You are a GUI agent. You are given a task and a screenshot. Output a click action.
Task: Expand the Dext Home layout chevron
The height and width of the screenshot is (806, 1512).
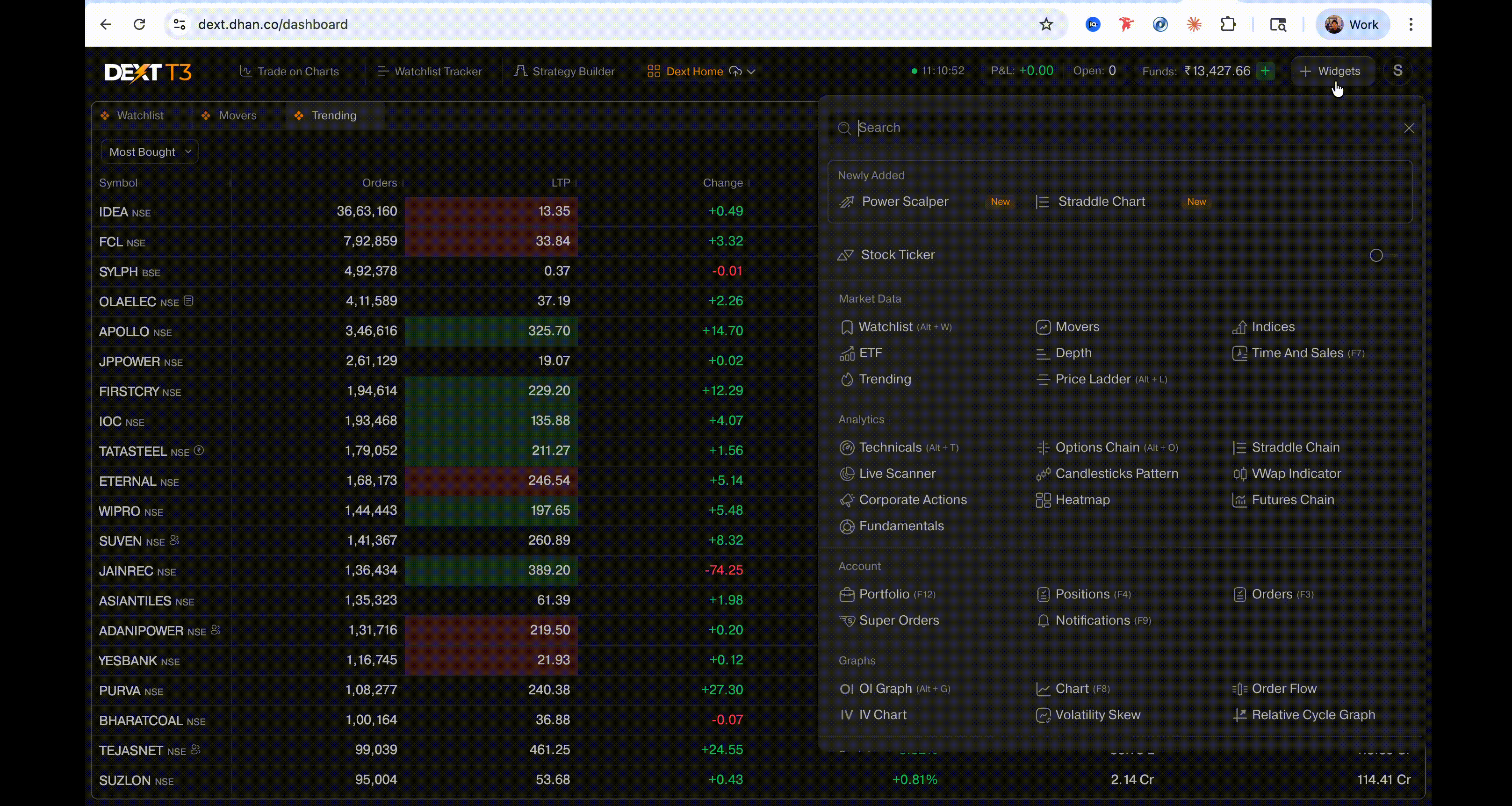(x=751, y=72)
